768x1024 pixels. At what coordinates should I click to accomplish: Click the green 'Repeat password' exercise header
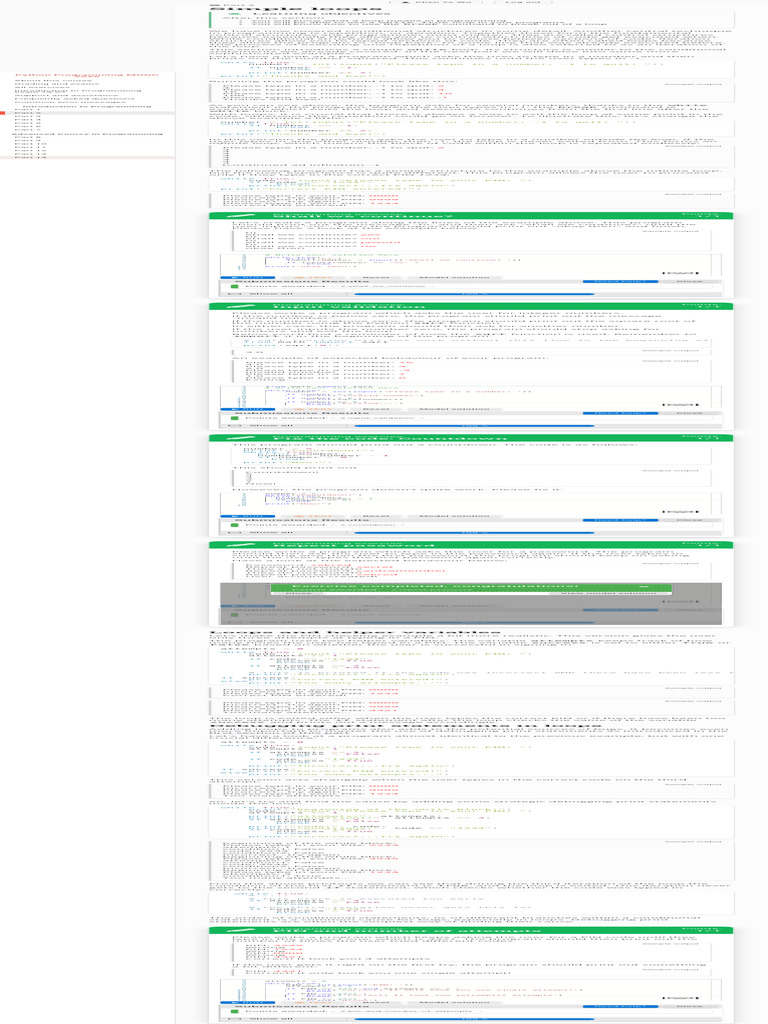point(471,545)
